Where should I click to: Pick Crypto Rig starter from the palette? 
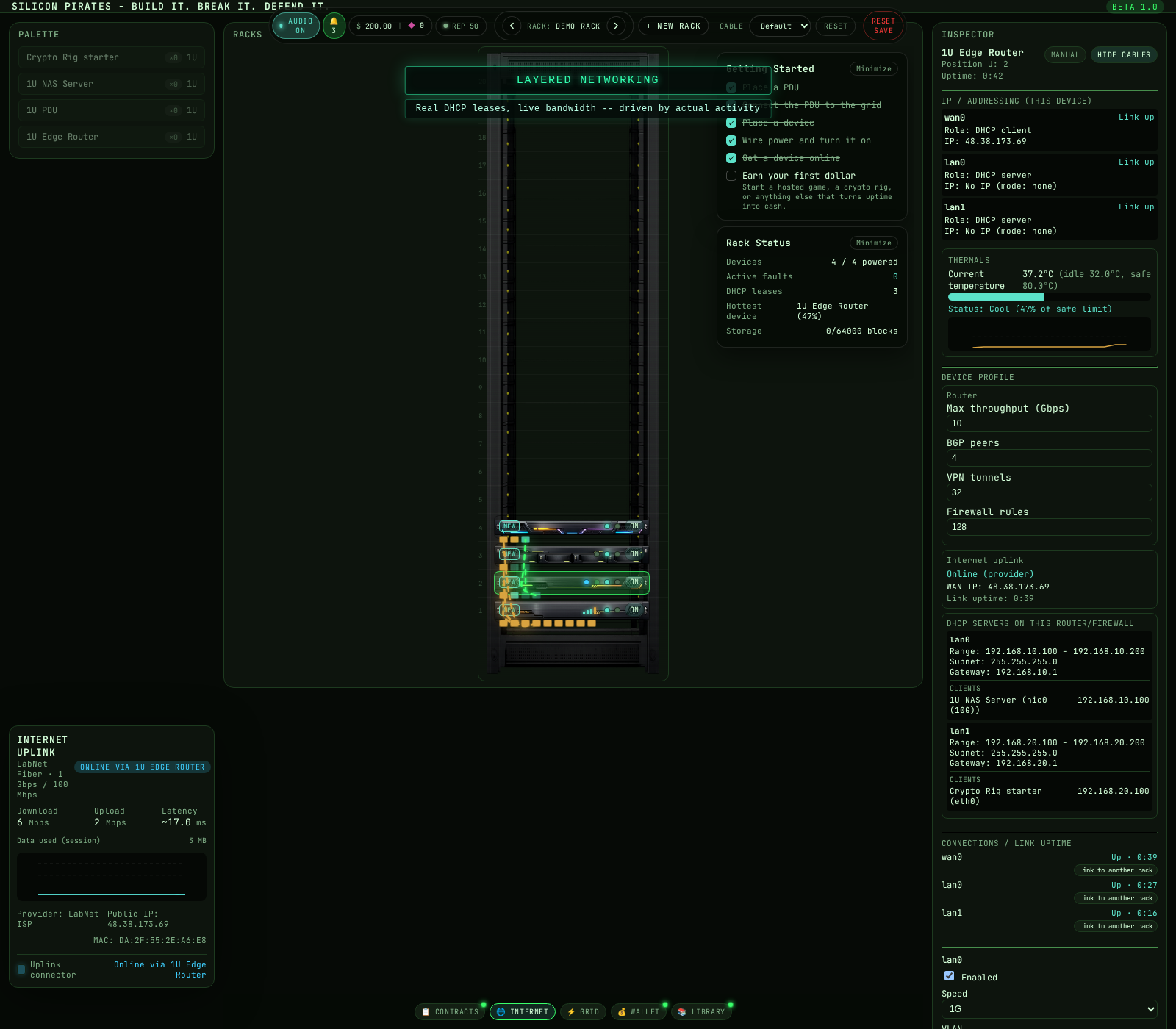[112, 57]
